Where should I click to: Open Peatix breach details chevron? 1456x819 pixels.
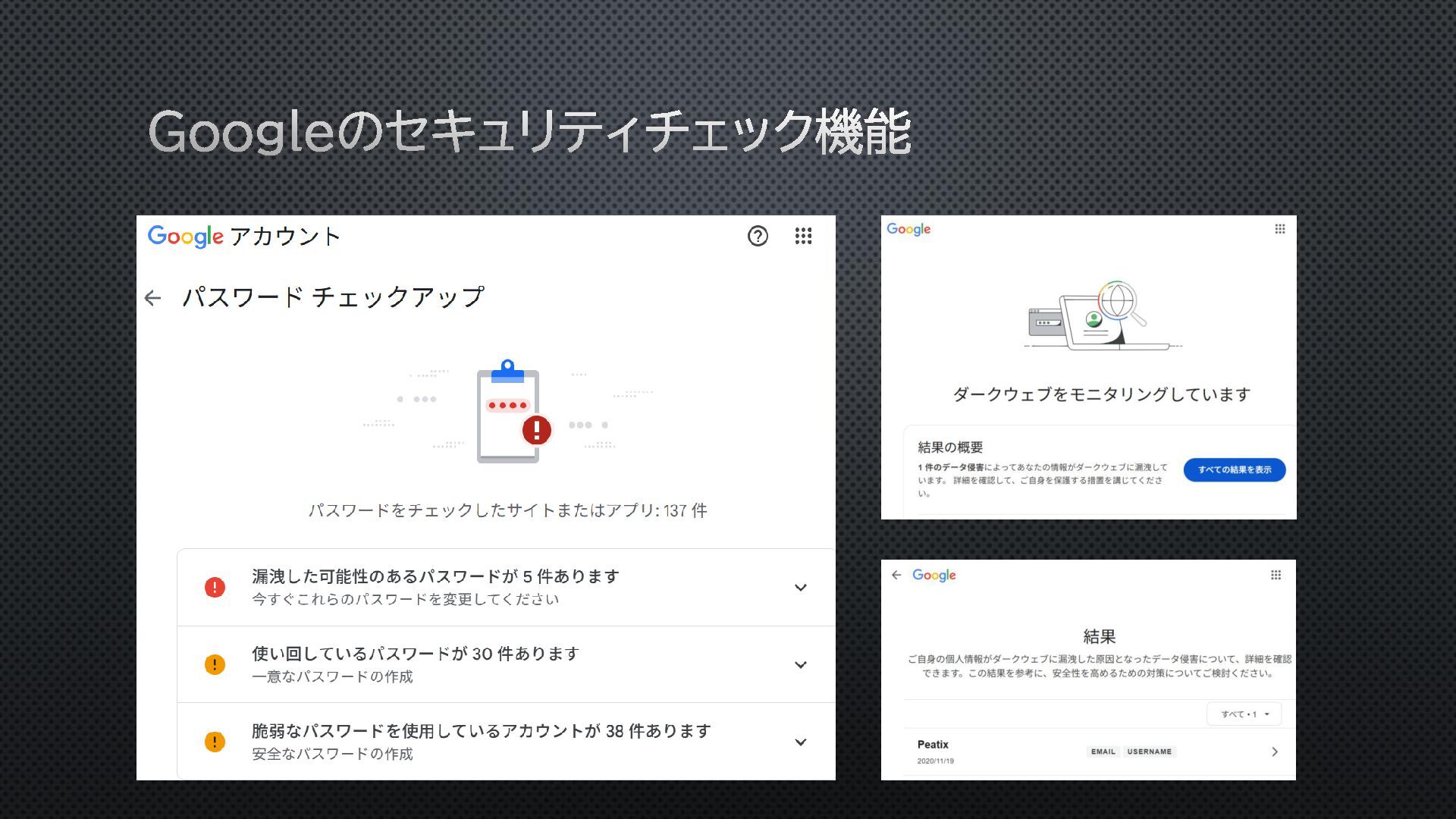click(1275, 752)
